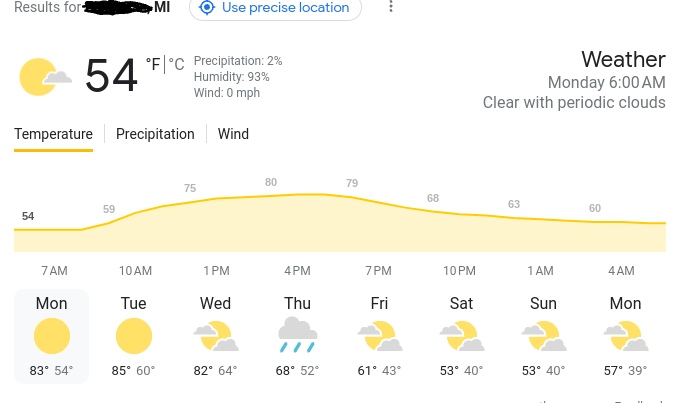
Task: Select the last Monday forecast, 57° high
Action: pos(626,336)
